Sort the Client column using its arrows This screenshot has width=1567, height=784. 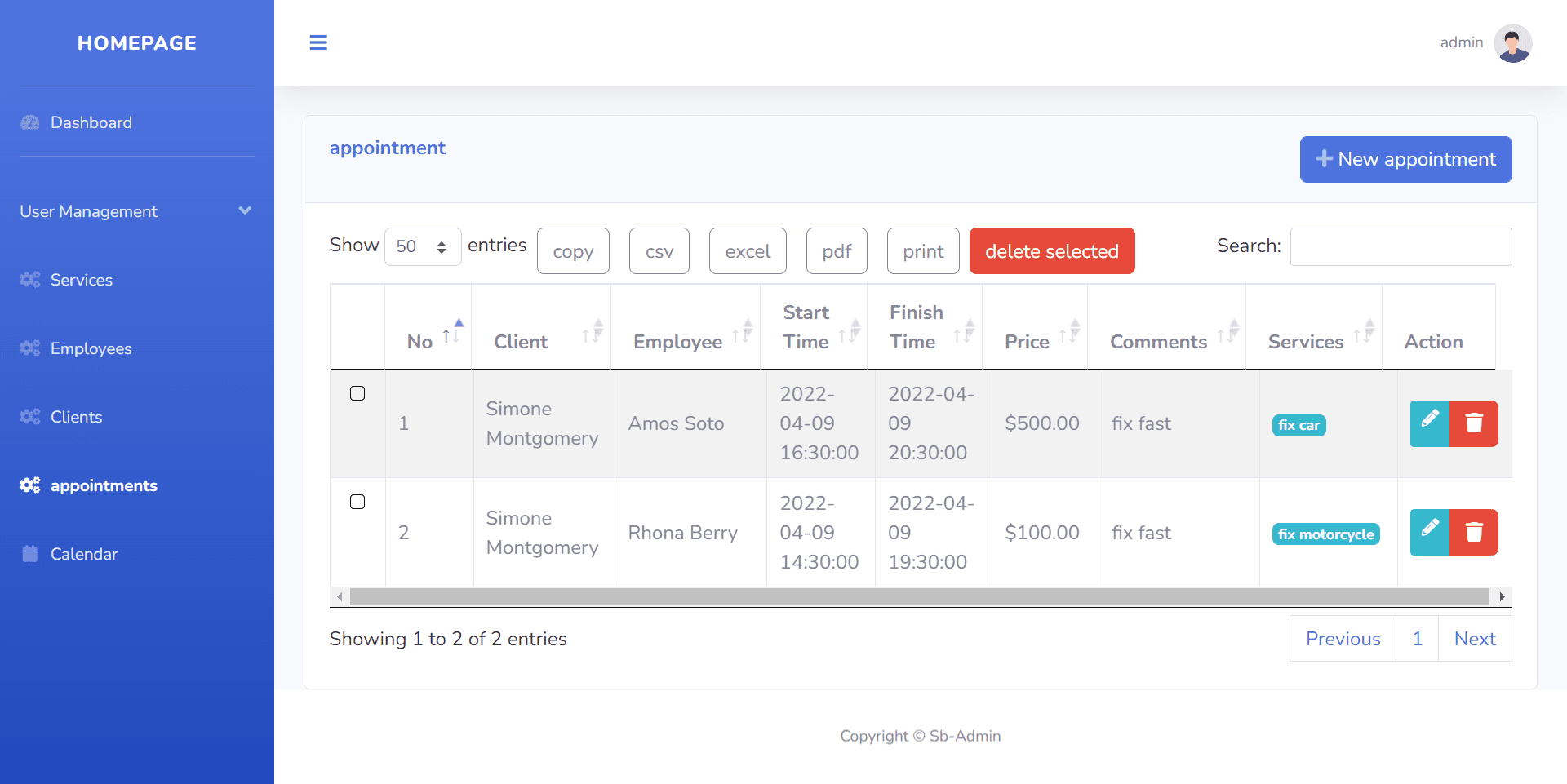click(595, 330)
